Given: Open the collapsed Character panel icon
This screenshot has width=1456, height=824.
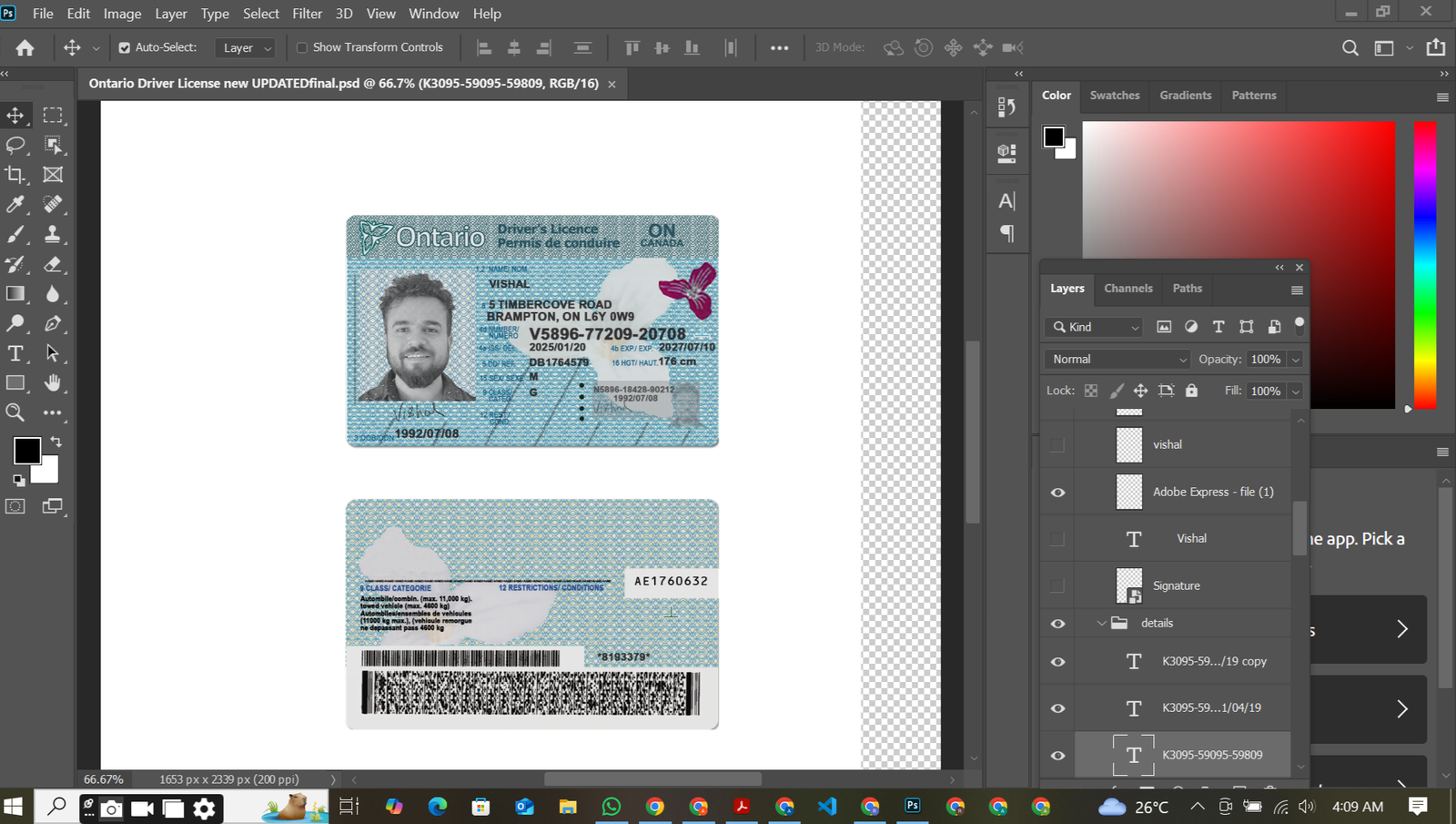Looking at the screenshot, I should [x=1006, y=201].
